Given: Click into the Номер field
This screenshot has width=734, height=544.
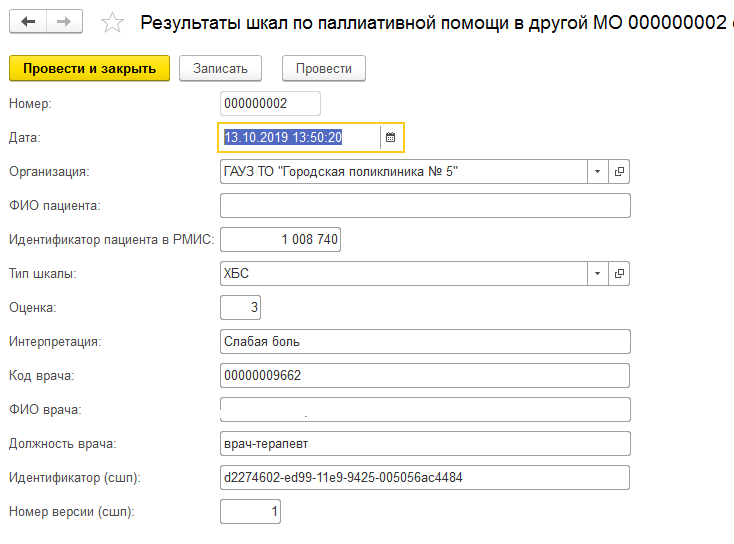Looking at the screenshot, I should tap(269, 103).
